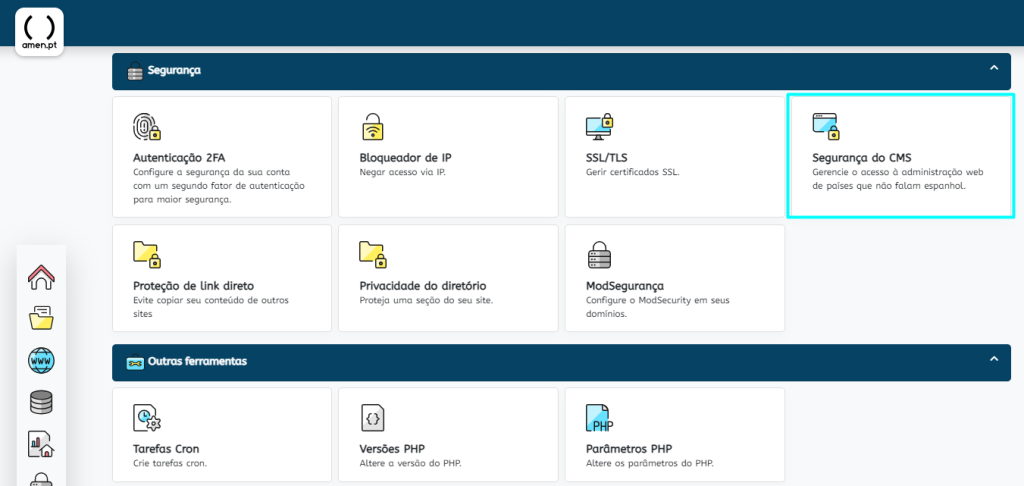Viewport: 1024px width, 486px height.
Task: Open Versões PHP title link
Action: (392, 449)
